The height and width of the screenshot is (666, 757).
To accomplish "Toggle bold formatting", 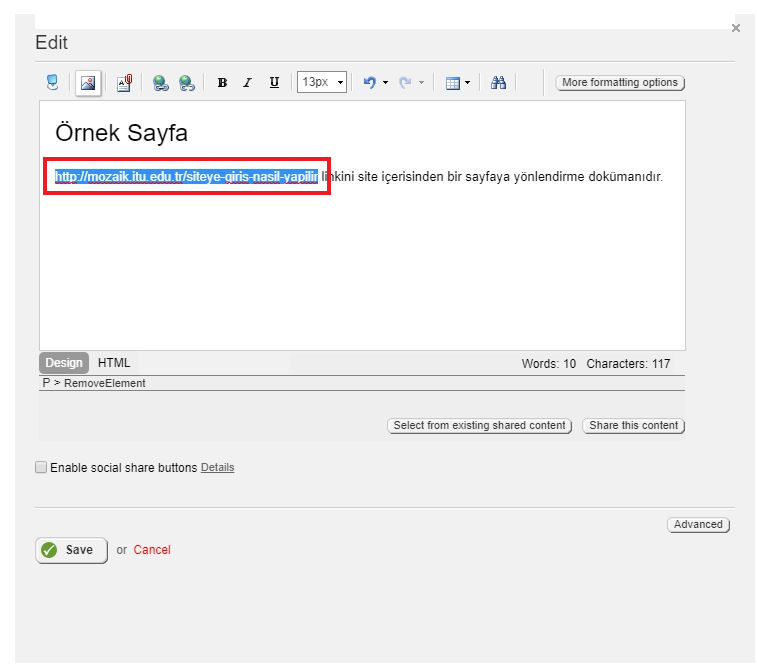I will (222, 83).
